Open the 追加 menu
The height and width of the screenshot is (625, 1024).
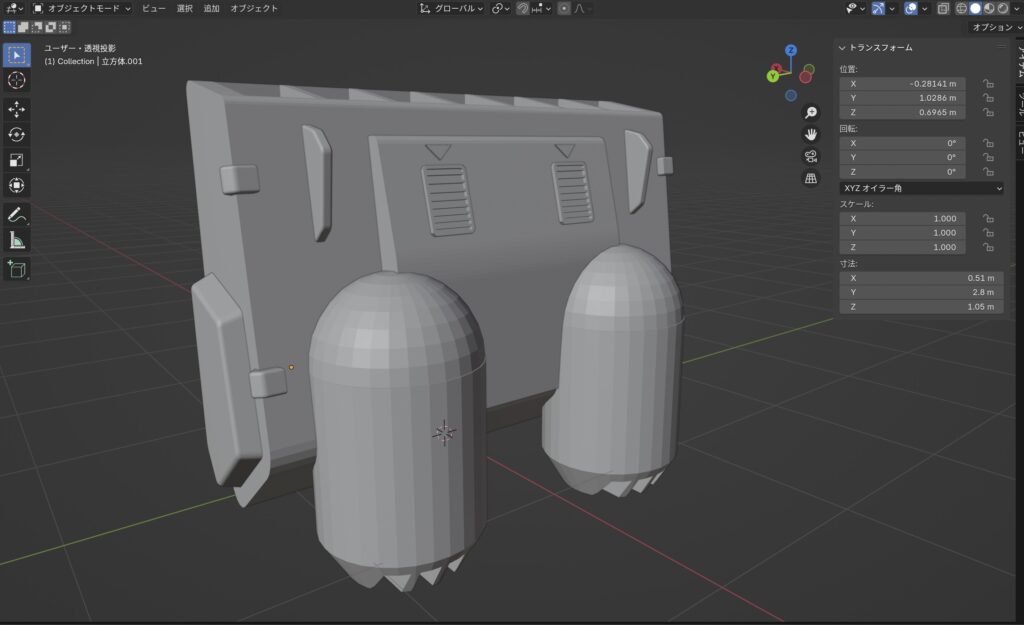pyautogui.click(x=211, y=8)
